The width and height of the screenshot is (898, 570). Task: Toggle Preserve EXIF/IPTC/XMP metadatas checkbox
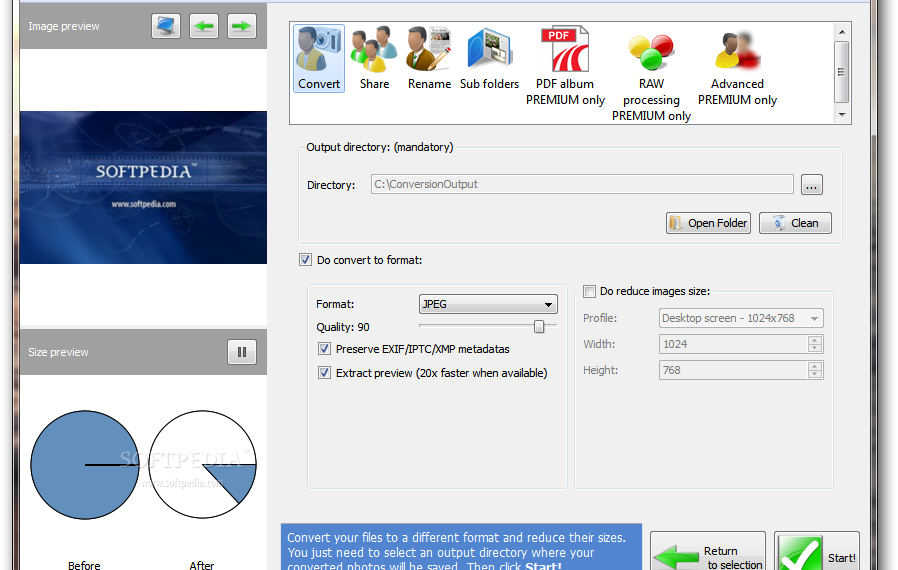coord(324,349)
